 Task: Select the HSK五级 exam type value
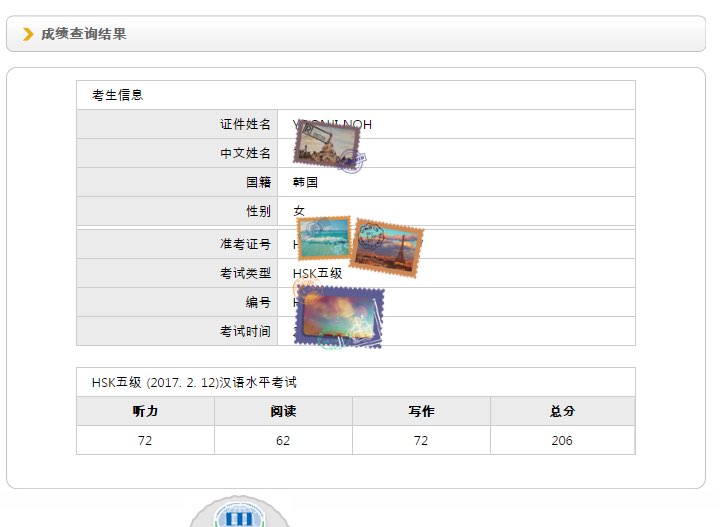pyautogui.click(x=317, y=273)
